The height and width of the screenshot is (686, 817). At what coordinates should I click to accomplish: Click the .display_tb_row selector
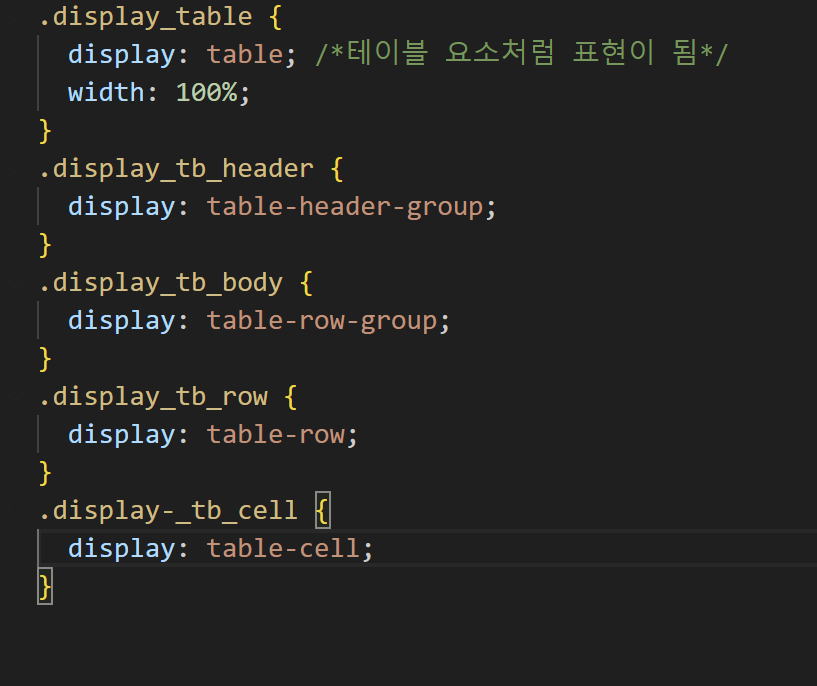(154, 397)
